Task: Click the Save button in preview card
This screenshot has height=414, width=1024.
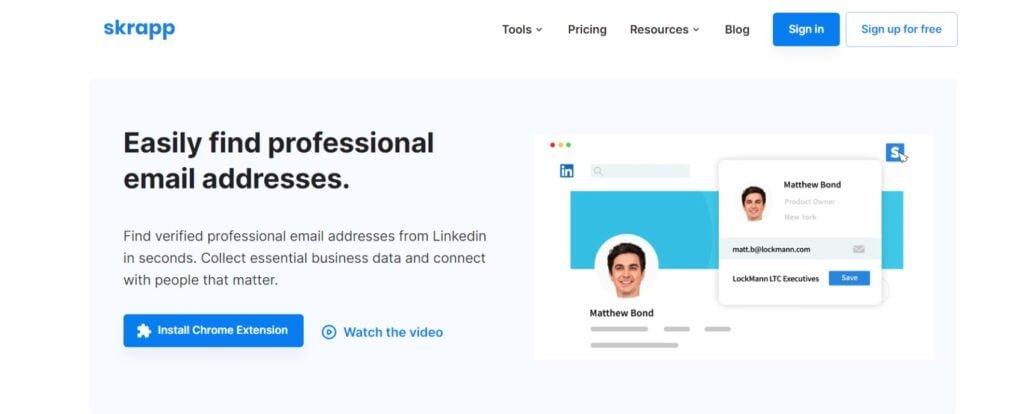Action: pyautogui.click(x=849, y=278)
